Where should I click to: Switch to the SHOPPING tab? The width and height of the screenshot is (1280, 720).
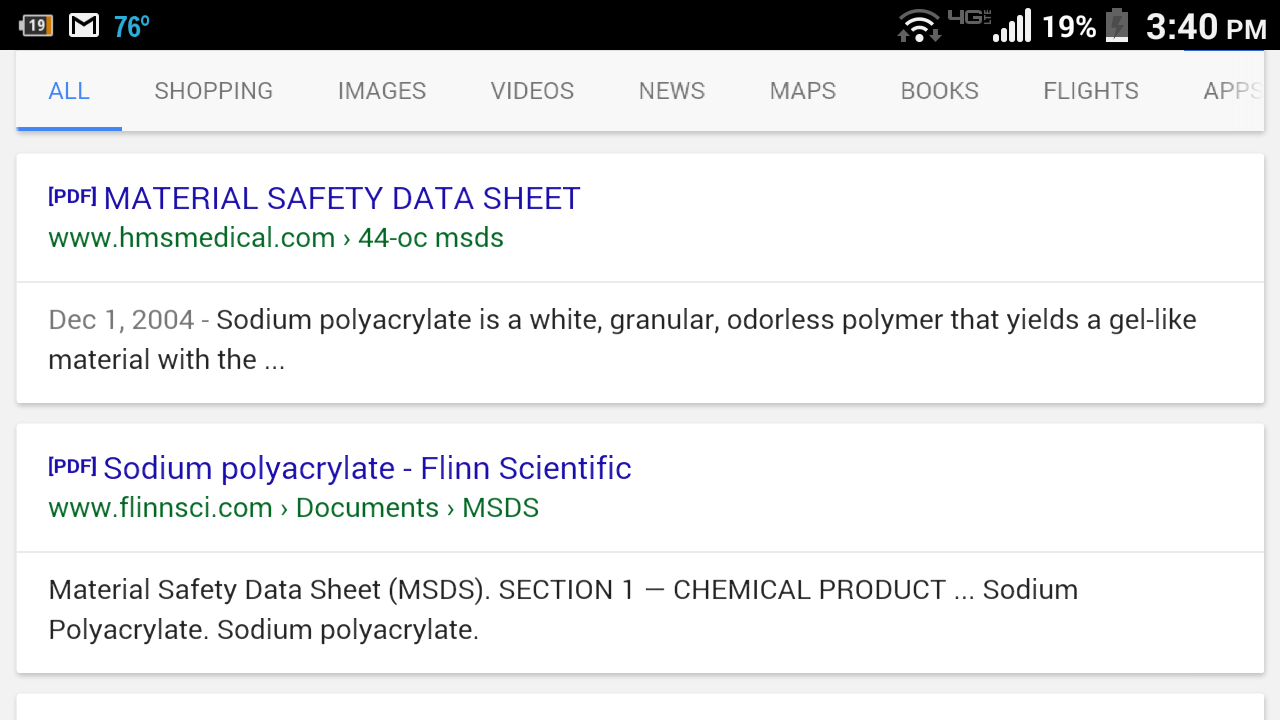pyautogui.click(x=213, y=90)
